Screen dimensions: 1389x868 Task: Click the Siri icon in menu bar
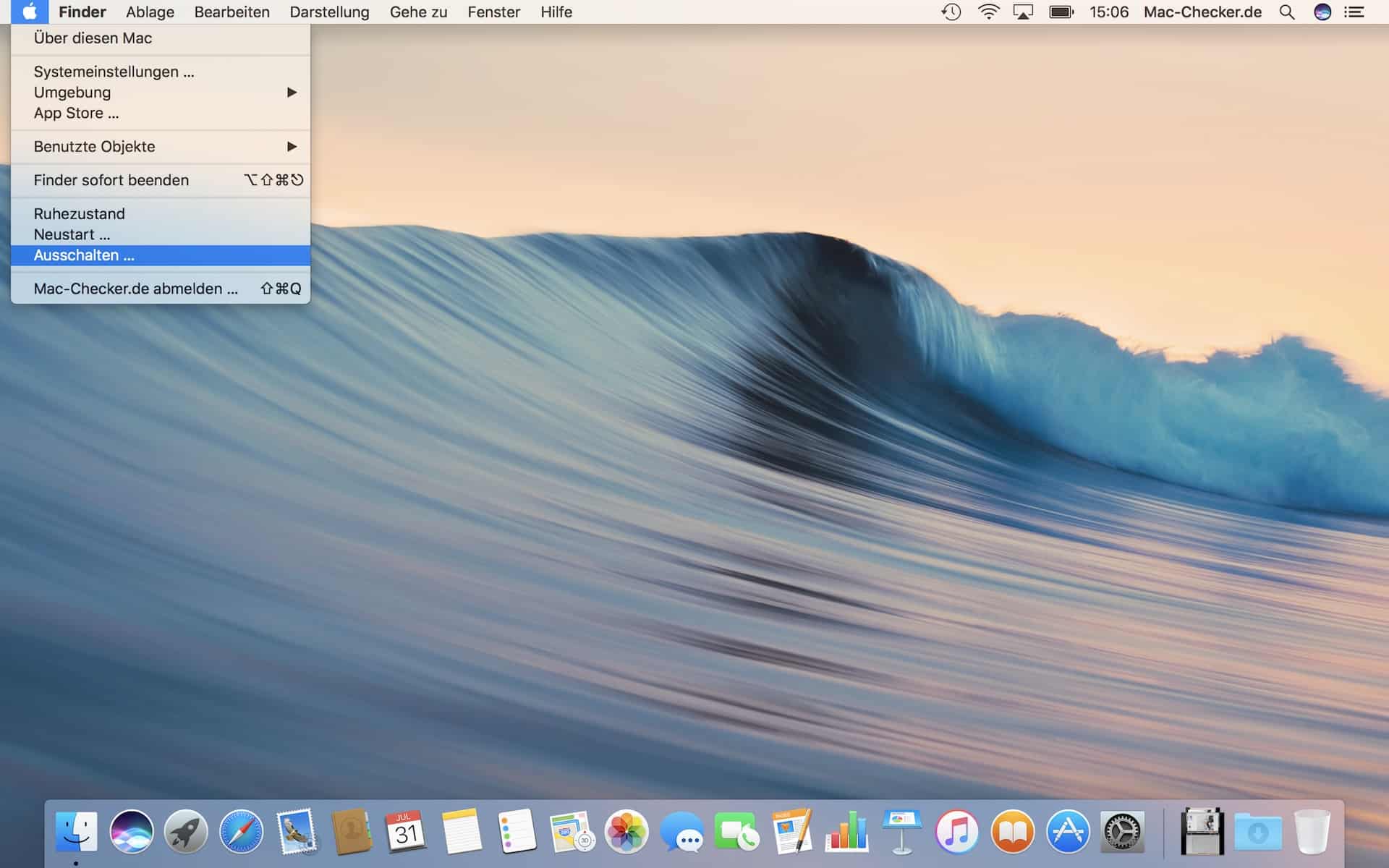[1322, 12]
